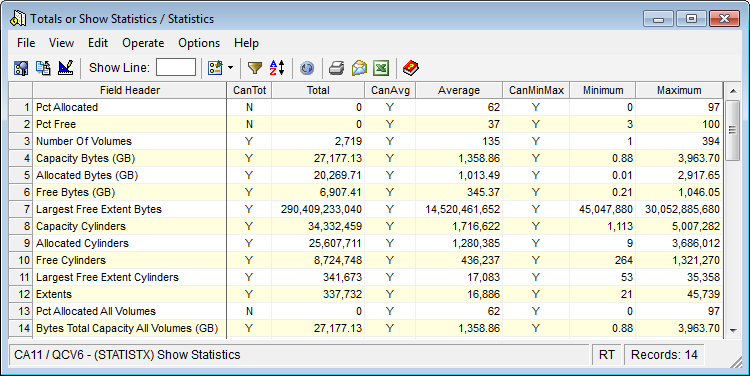Click minimum value 45,047,880
The image size is (750, 376).
pos(606,209)
